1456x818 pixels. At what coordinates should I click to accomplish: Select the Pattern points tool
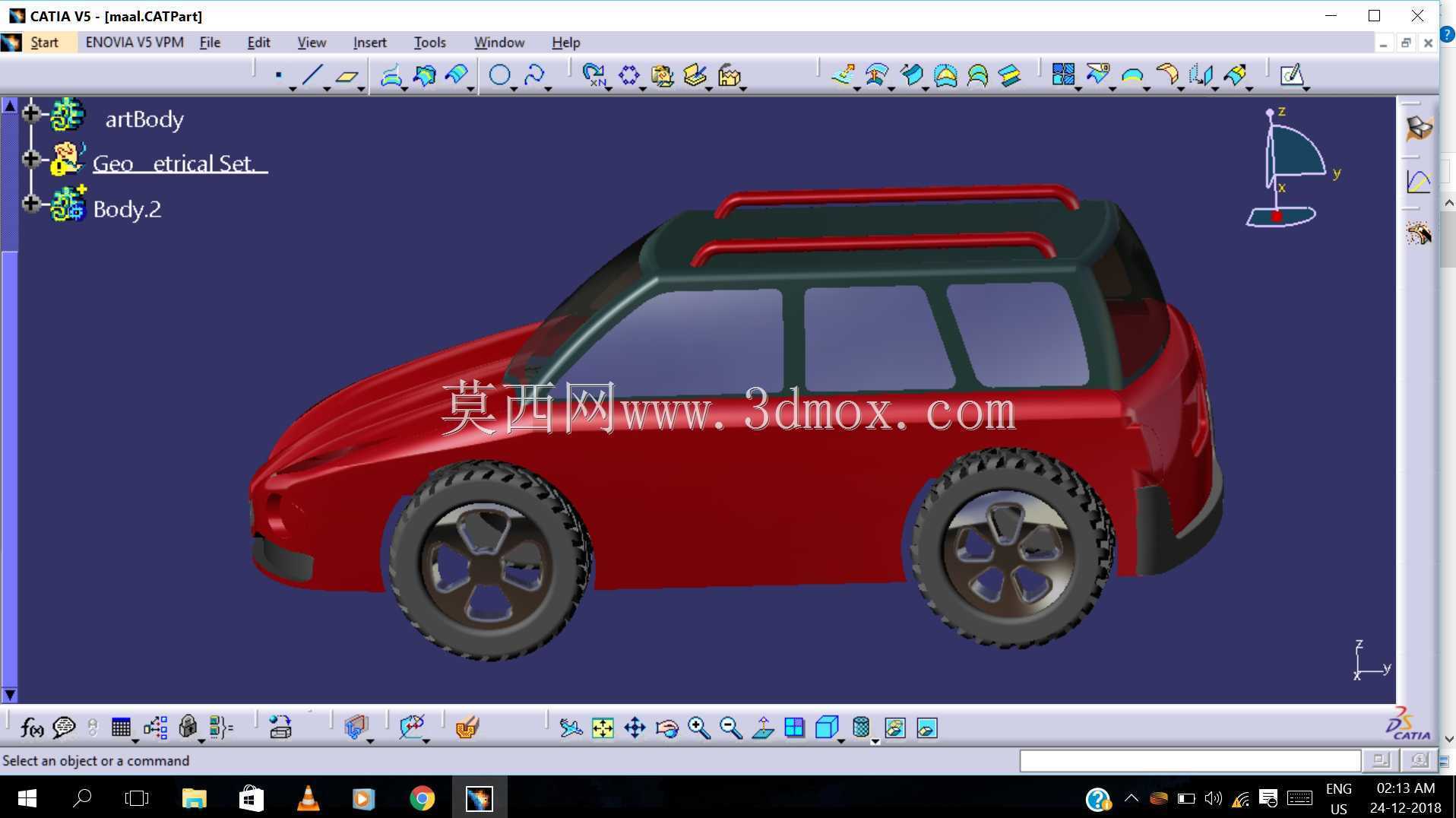tap(628, 75)
